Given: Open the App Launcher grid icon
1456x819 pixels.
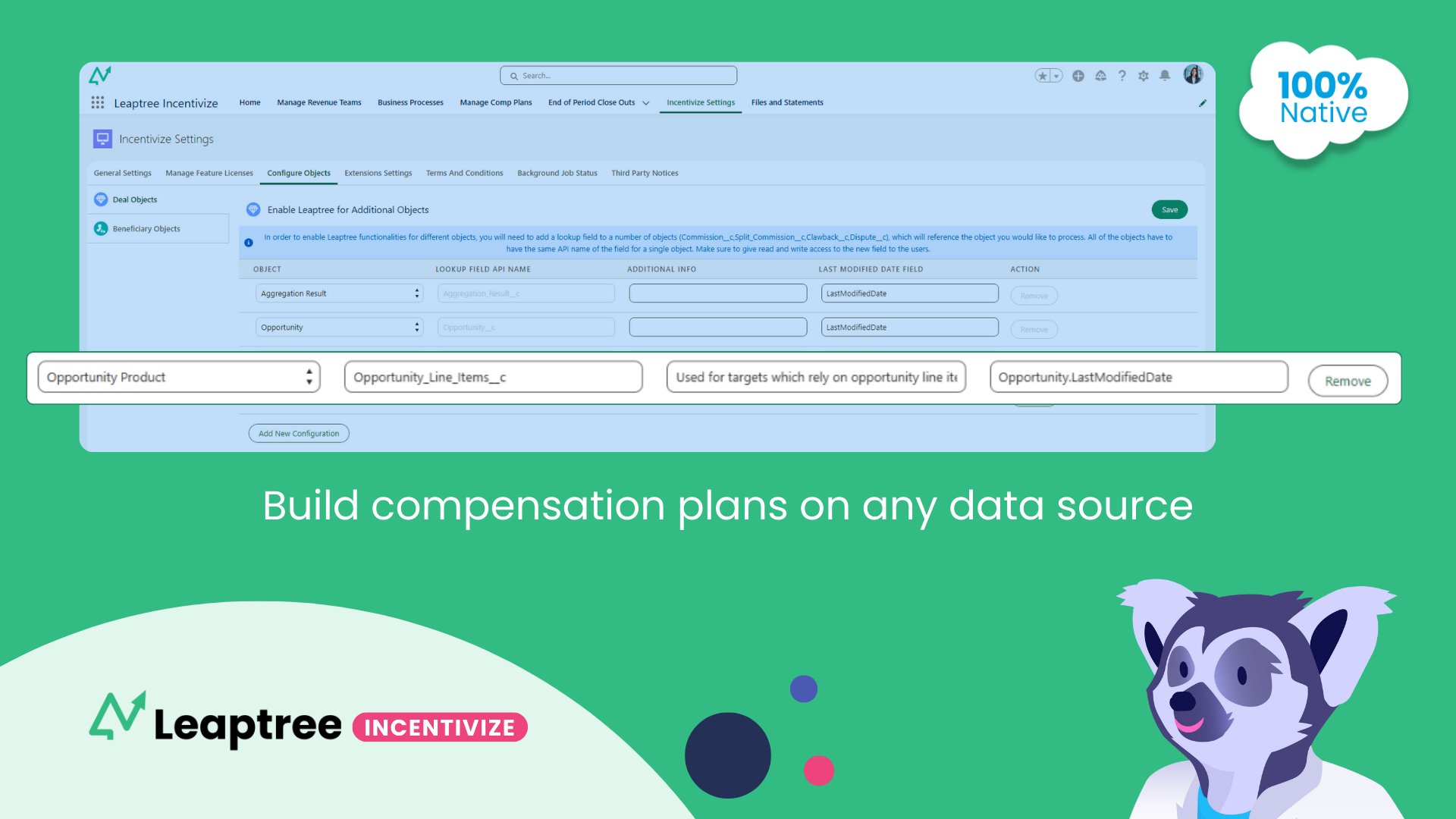Looking at the screenshot, I should (98, 102).
